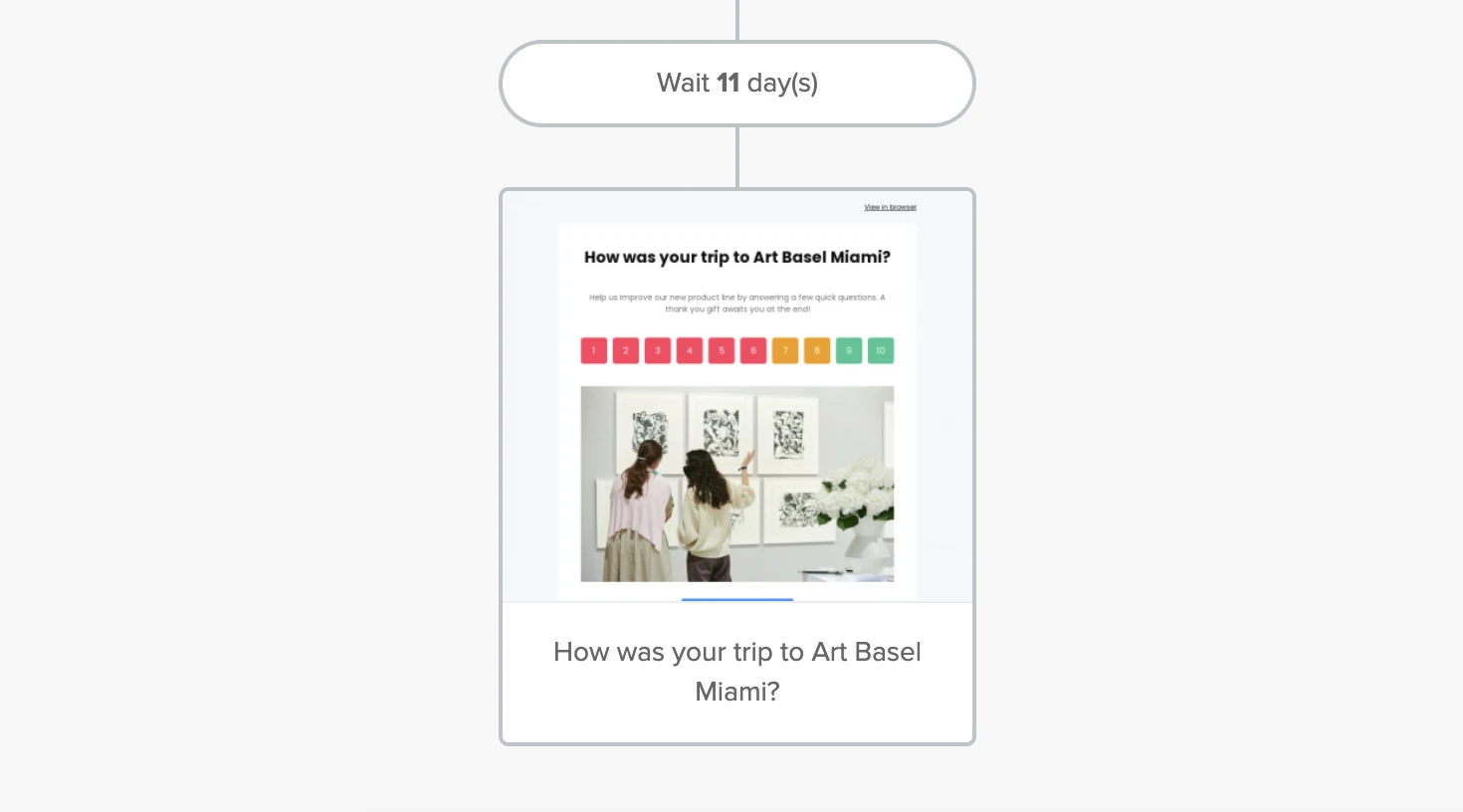Viewport: 1463px width, 812px height.
Task: Choose the green rating square 10
Action: [881, 350]
